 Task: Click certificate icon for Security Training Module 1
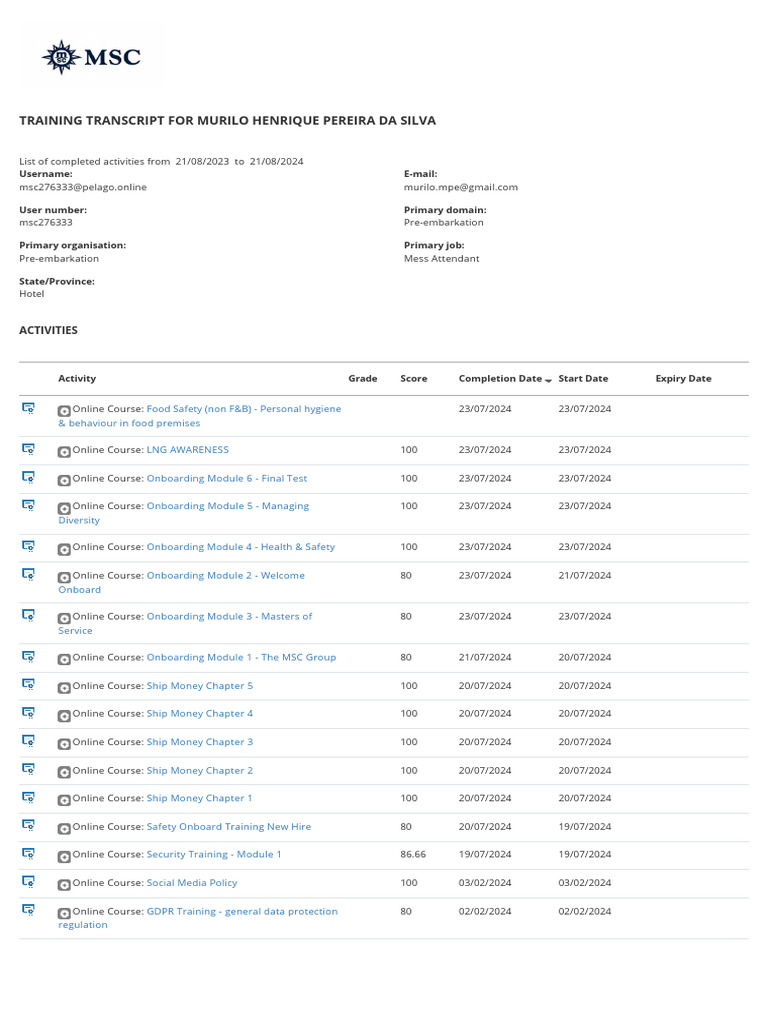click(28, 853)
